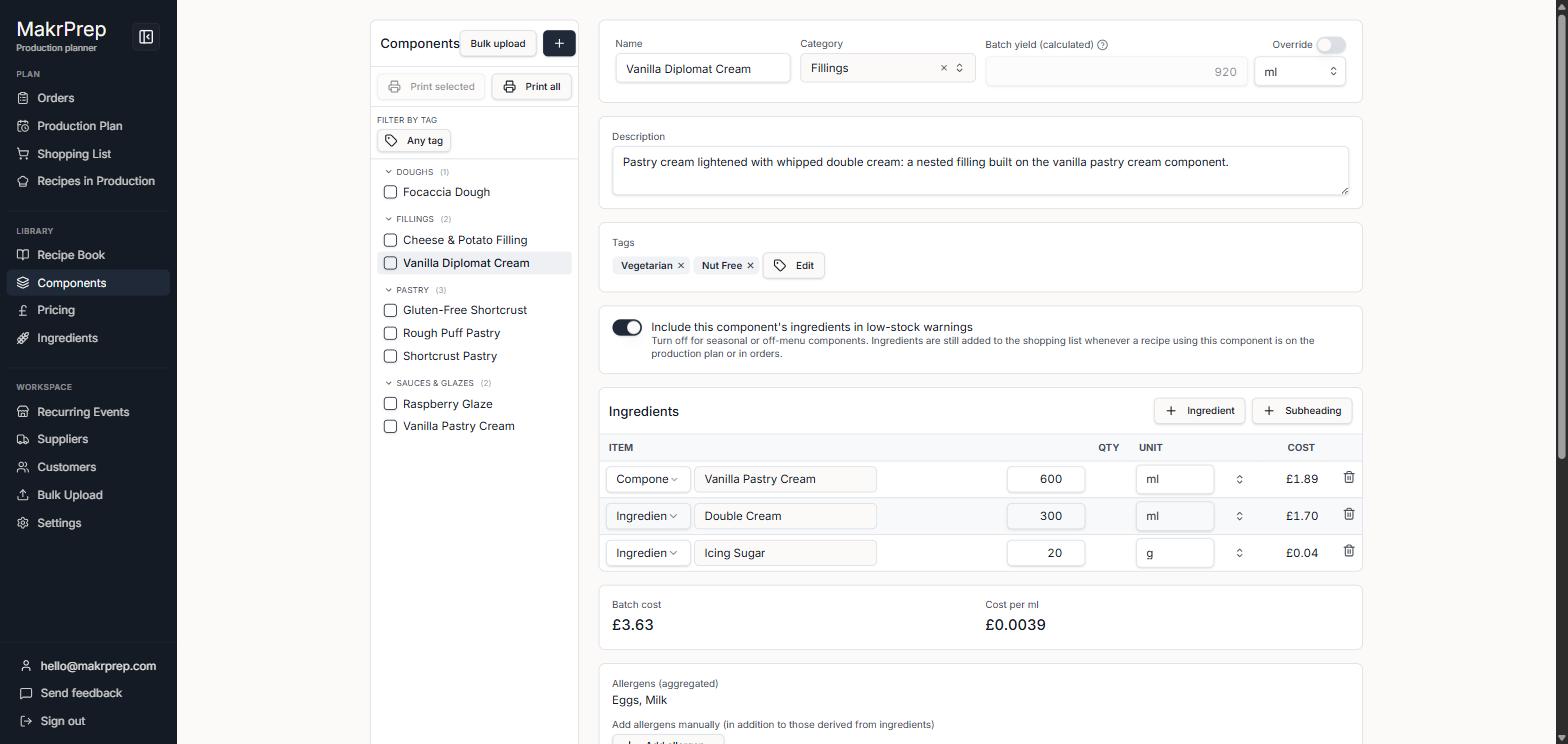Tick the Cheese & Potato Filling checkbox
1568x744 pixels.
391,240
